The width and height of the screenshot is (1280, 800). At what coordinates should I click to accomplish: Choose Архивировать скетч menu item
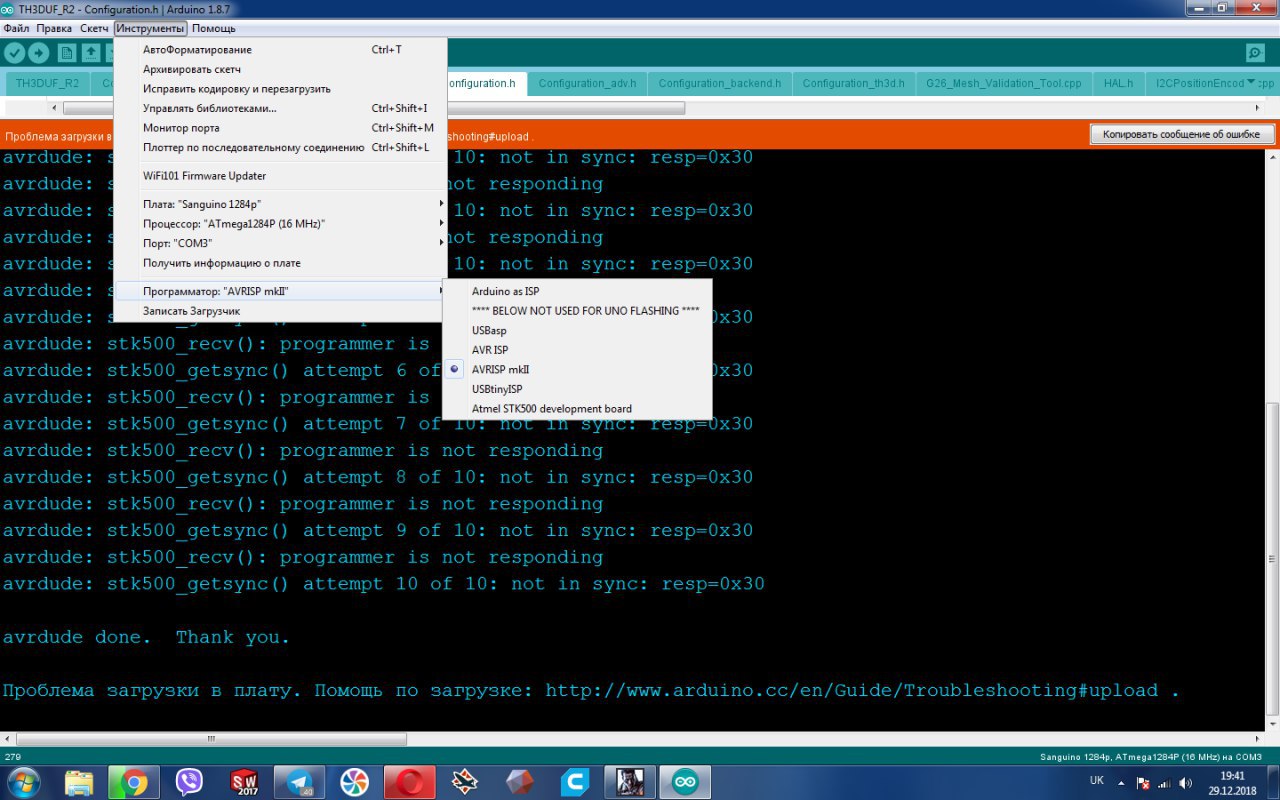point(280,69)
